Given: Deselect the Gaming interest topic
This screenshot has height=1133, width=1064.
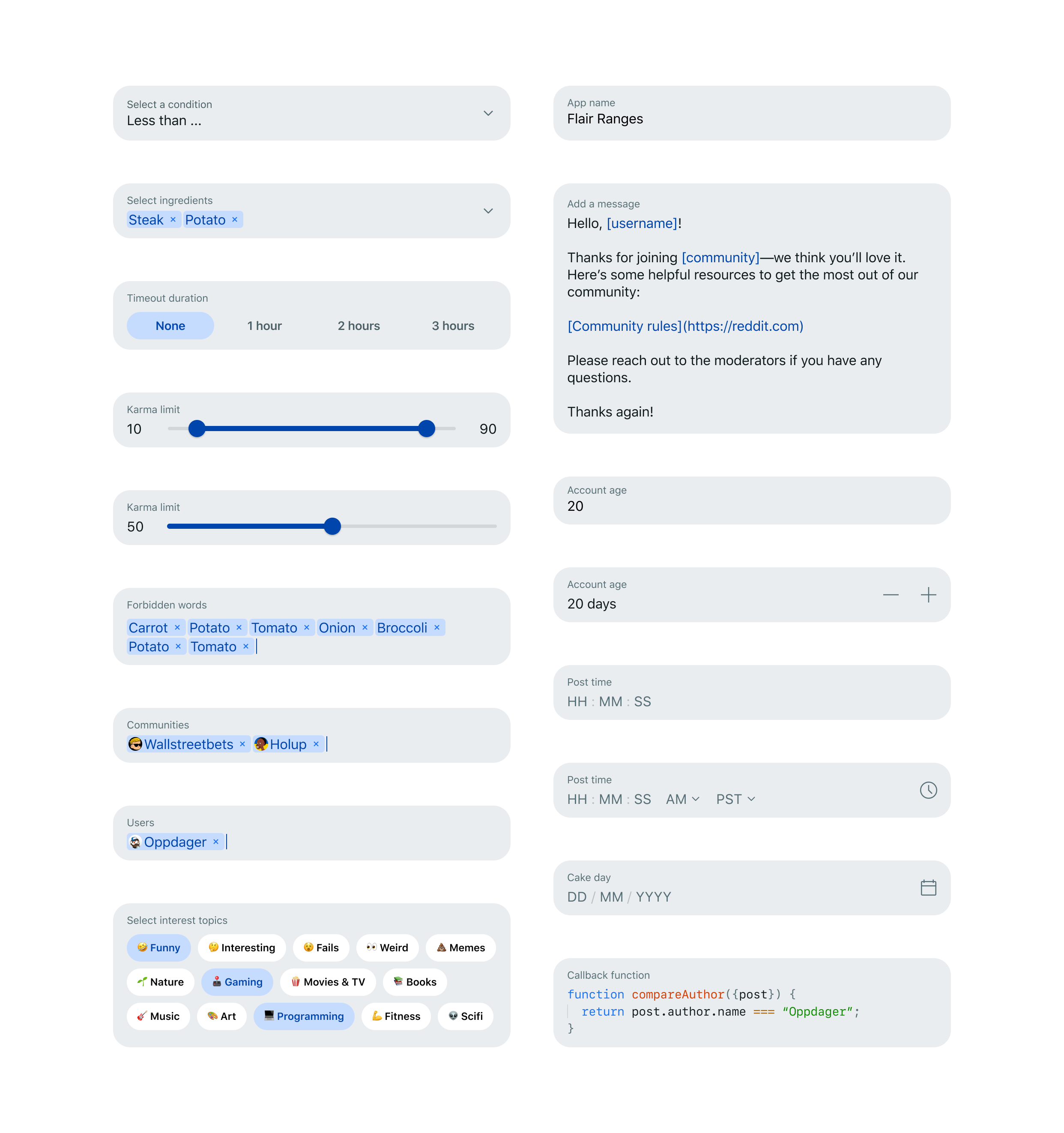Looking at the screenshot, I should click(237, 981).
